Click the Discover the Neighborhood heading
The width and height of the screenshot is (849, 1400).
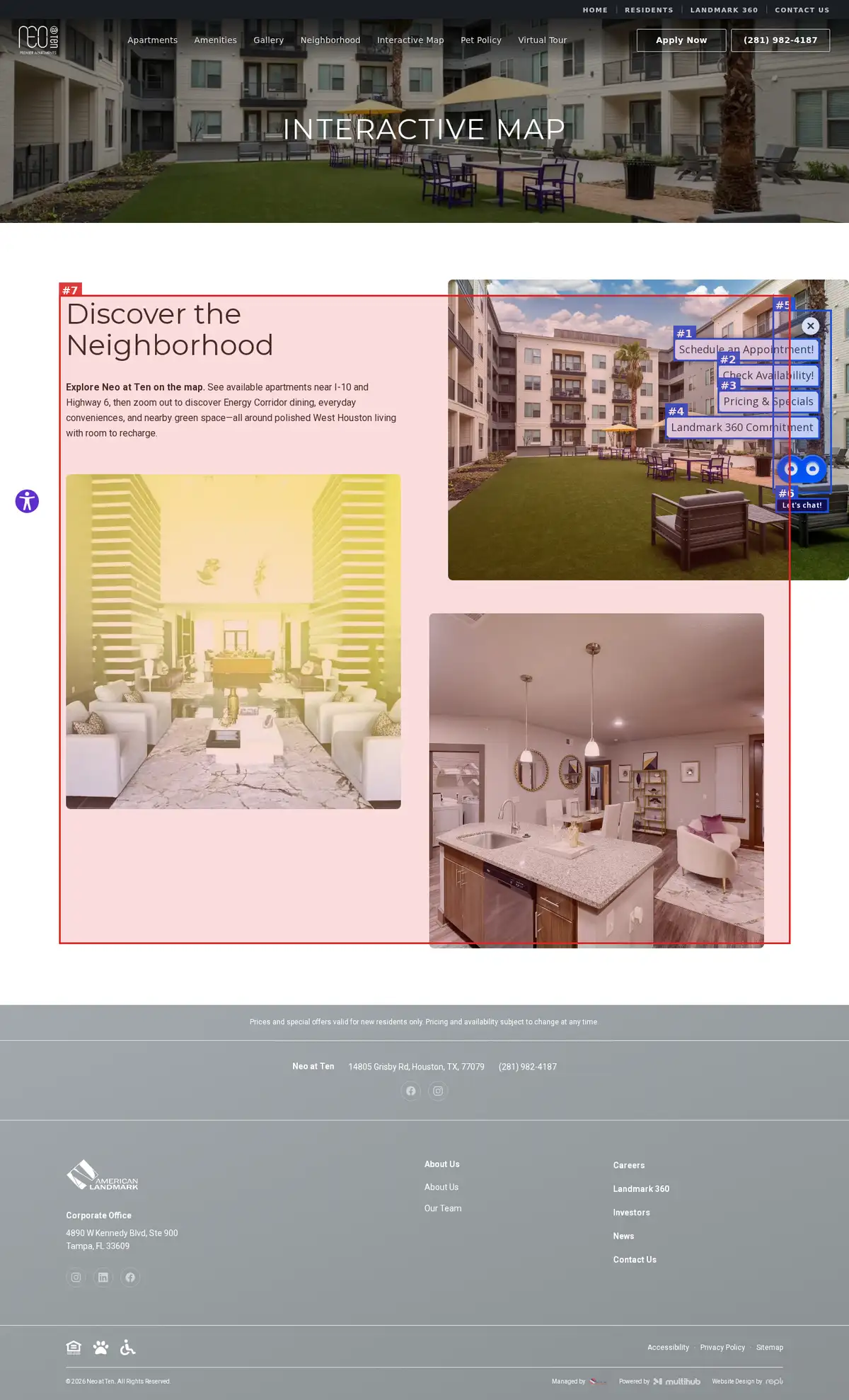pyautogui.click(x=170, y=330)
